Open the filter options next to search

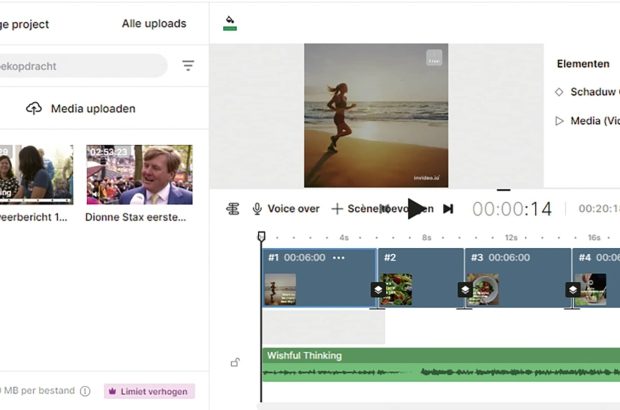[188, 66]
